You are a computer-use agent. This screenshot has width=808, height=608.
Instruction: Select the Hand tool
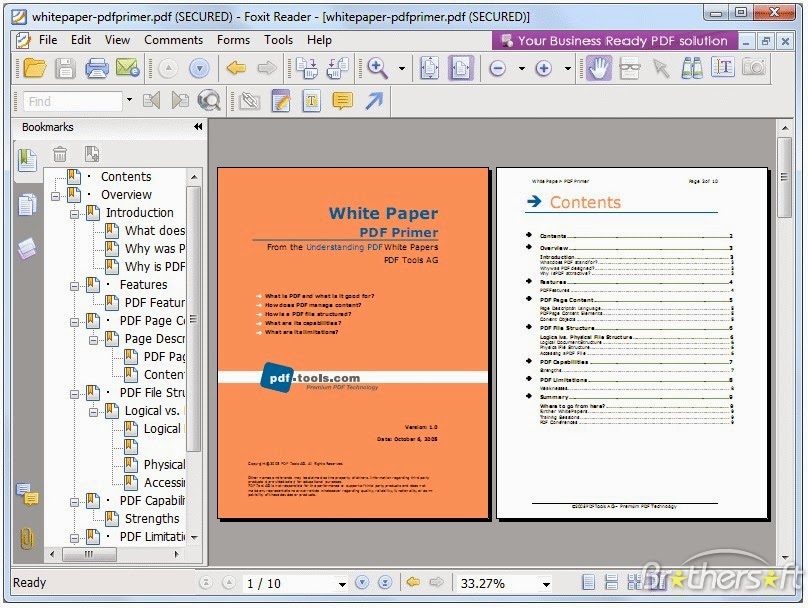(x=599, y=67)
